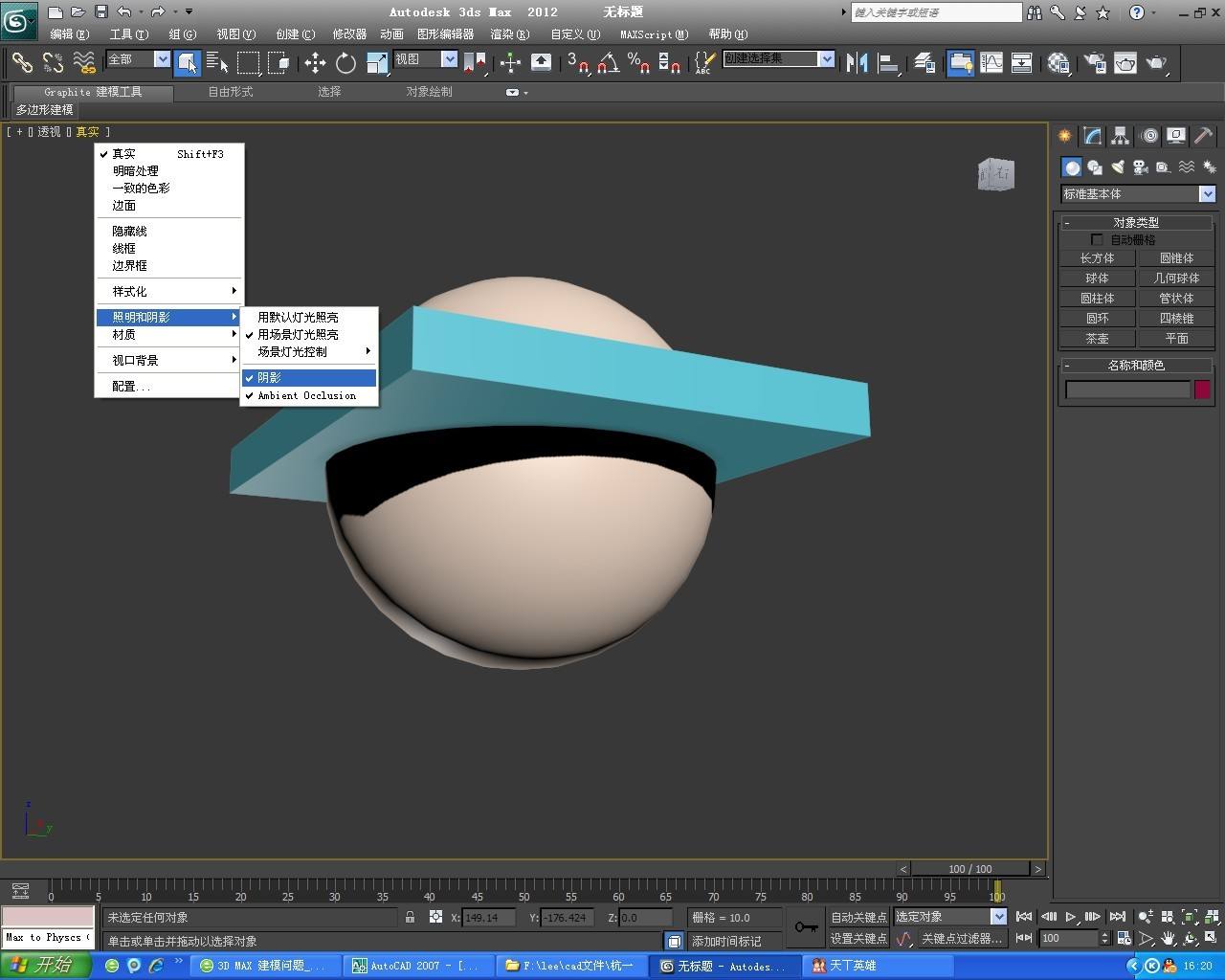Image resolution: width=1225 pixels, height=980 pixels.
Task: Open the object color swatch picker
Action: [x=1203, y=390]
